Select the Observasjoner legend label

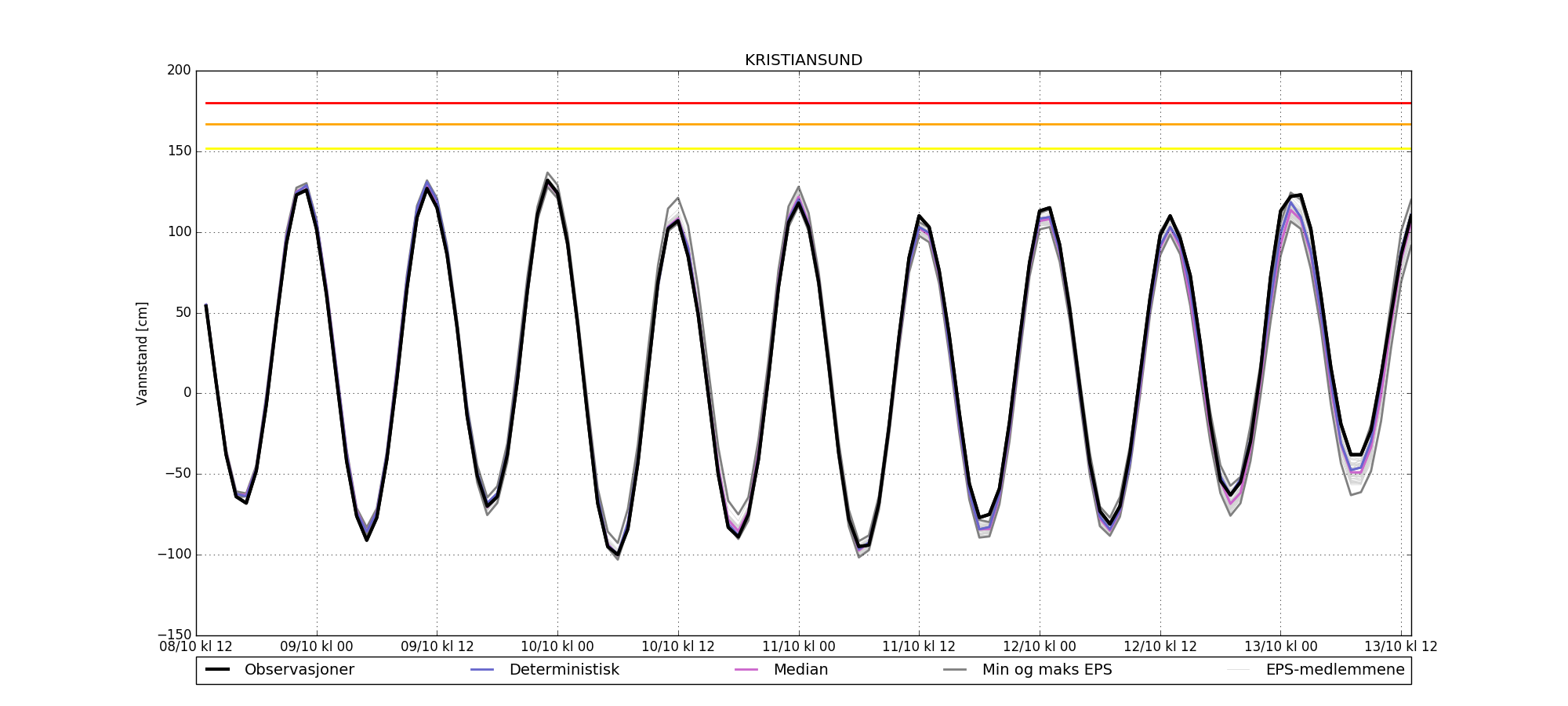click(299, 670)
